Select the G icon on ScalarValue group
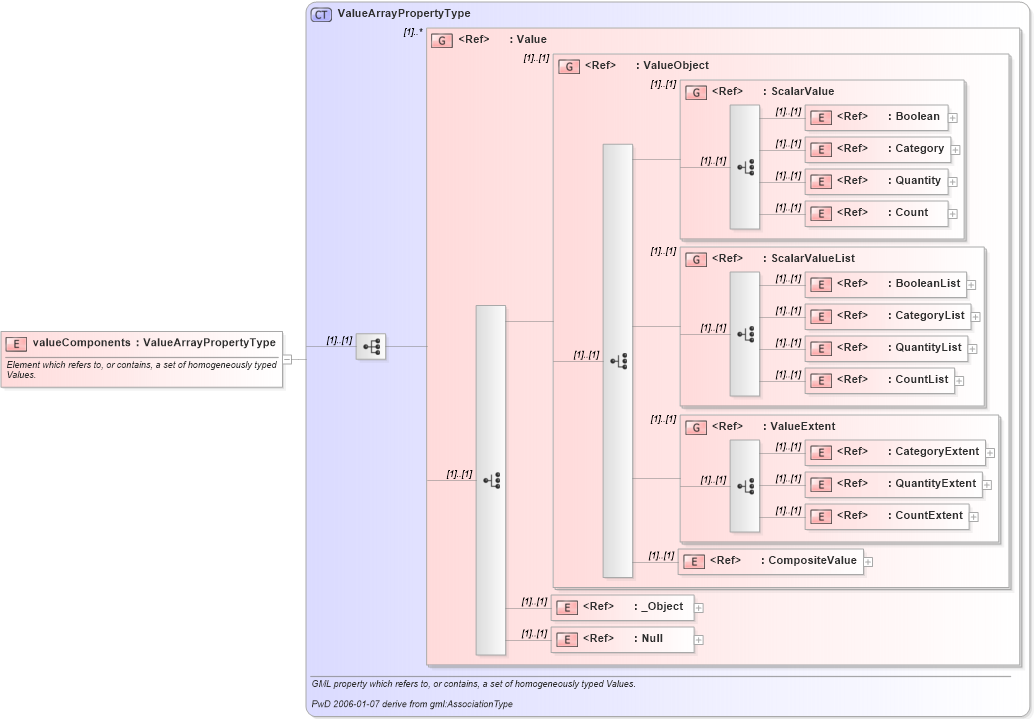 click(x=696, y=91)
